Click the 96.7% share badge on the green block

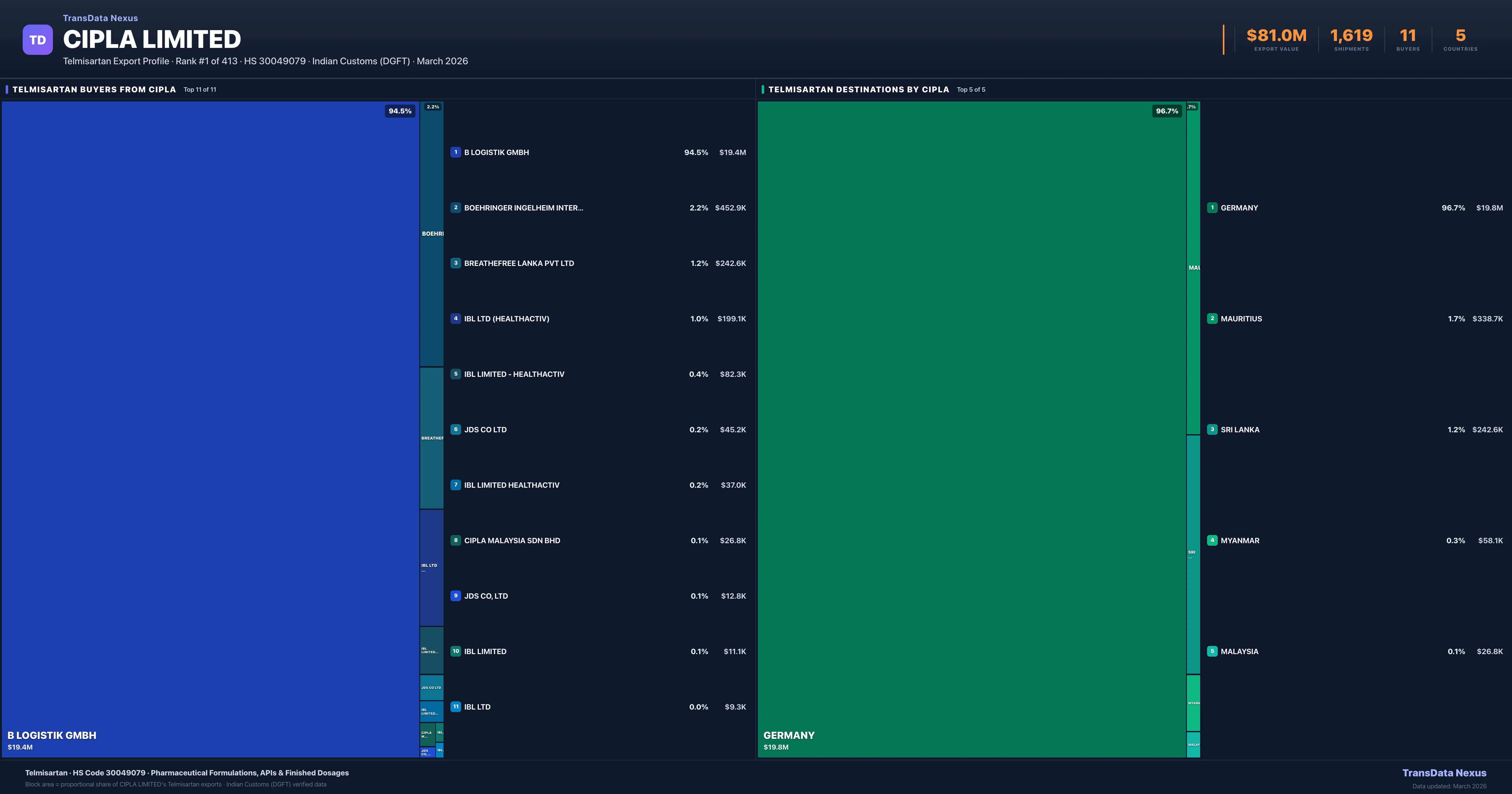click(1167, 111)
